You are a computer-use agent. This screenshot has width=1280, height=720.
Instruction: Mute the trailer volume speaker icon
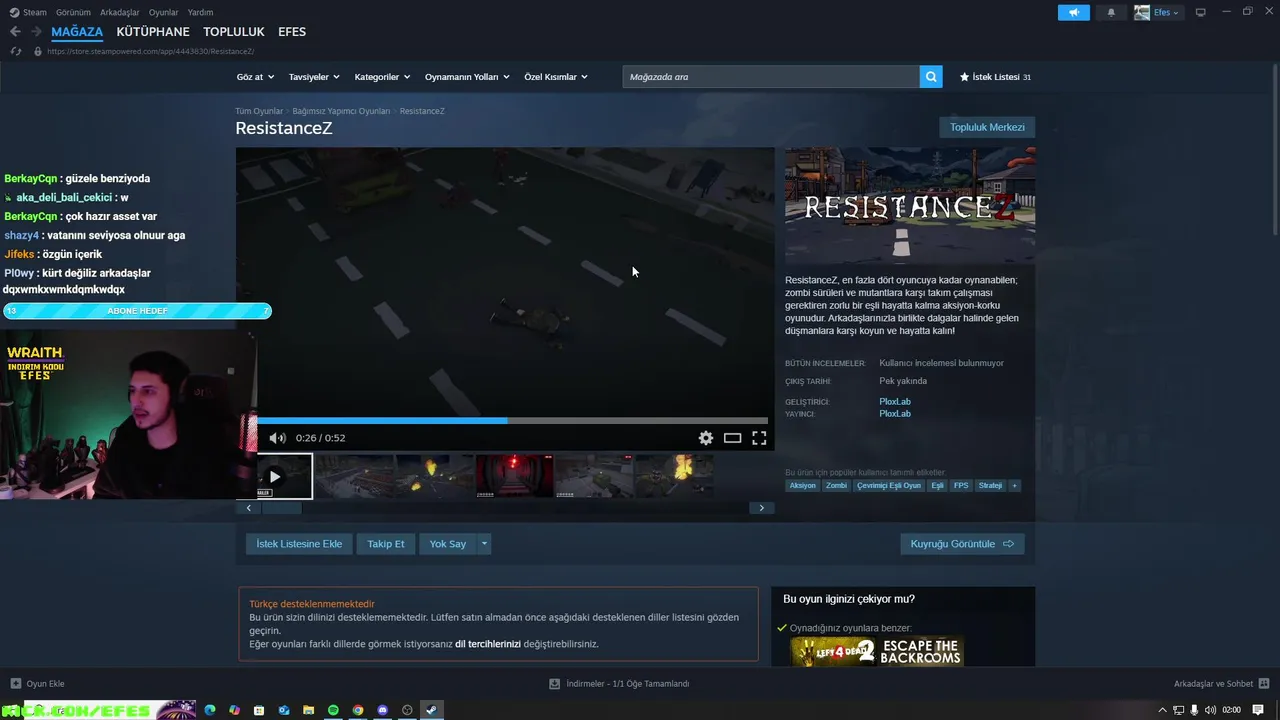(277, 438)
